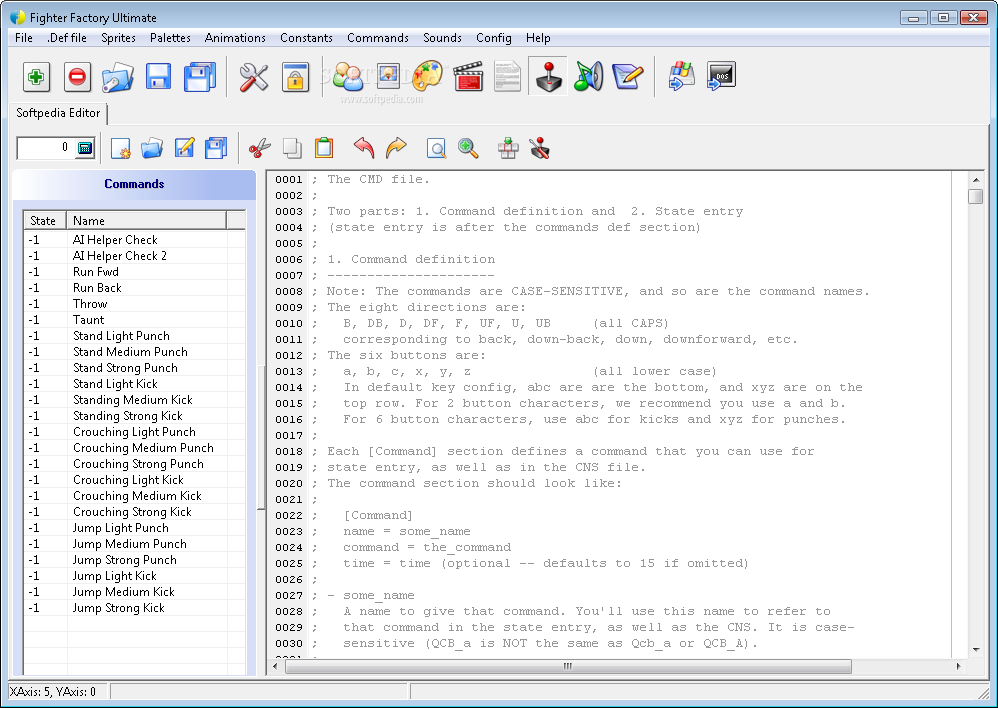Click the edit pencil-on-page icon
998x708 pixels.
184,148
